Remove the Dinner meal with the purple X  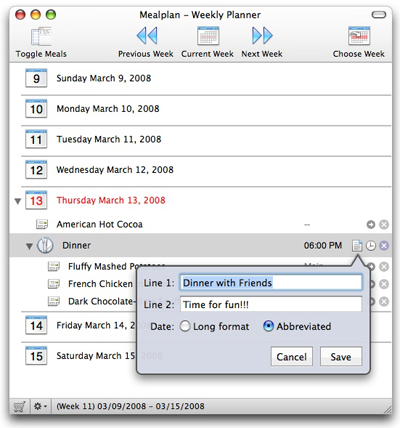pyautogui.click(x=384, y=246)
